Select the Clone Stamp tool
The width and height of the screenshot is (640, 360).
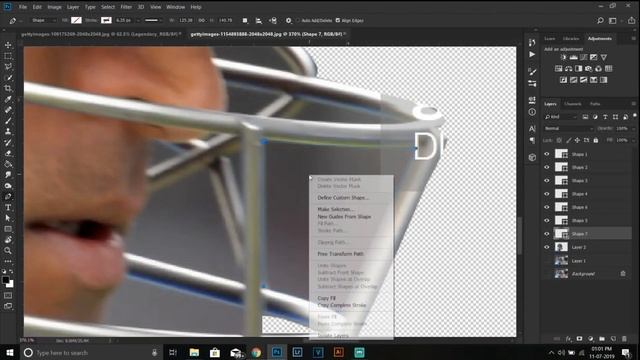pos(8,131)
